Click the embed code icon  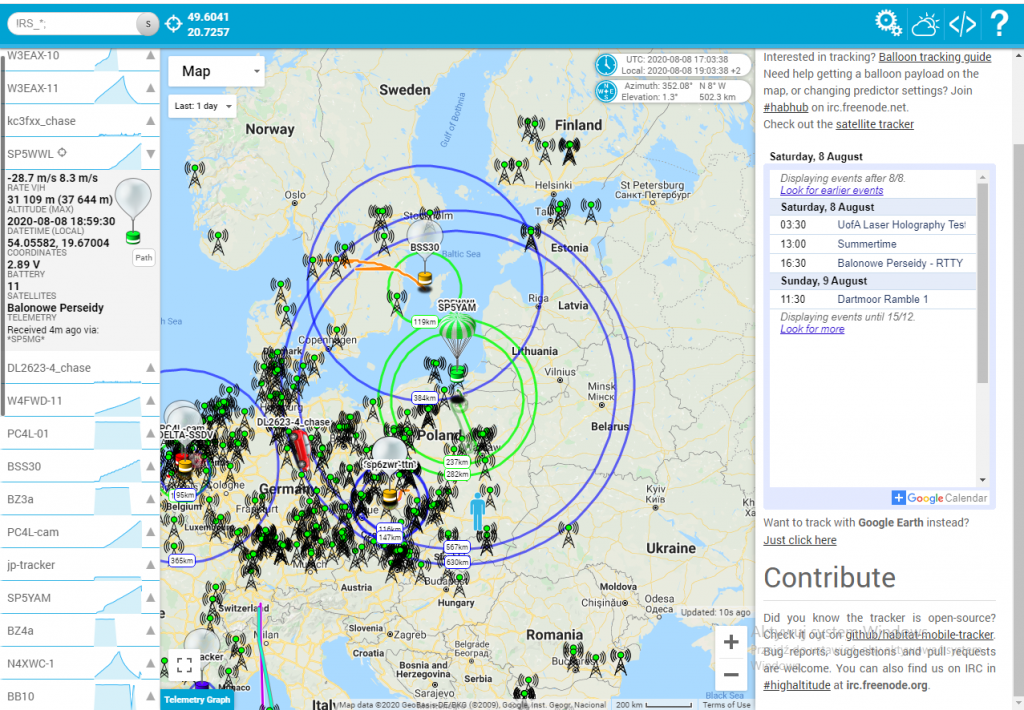(x=962, y=23)
